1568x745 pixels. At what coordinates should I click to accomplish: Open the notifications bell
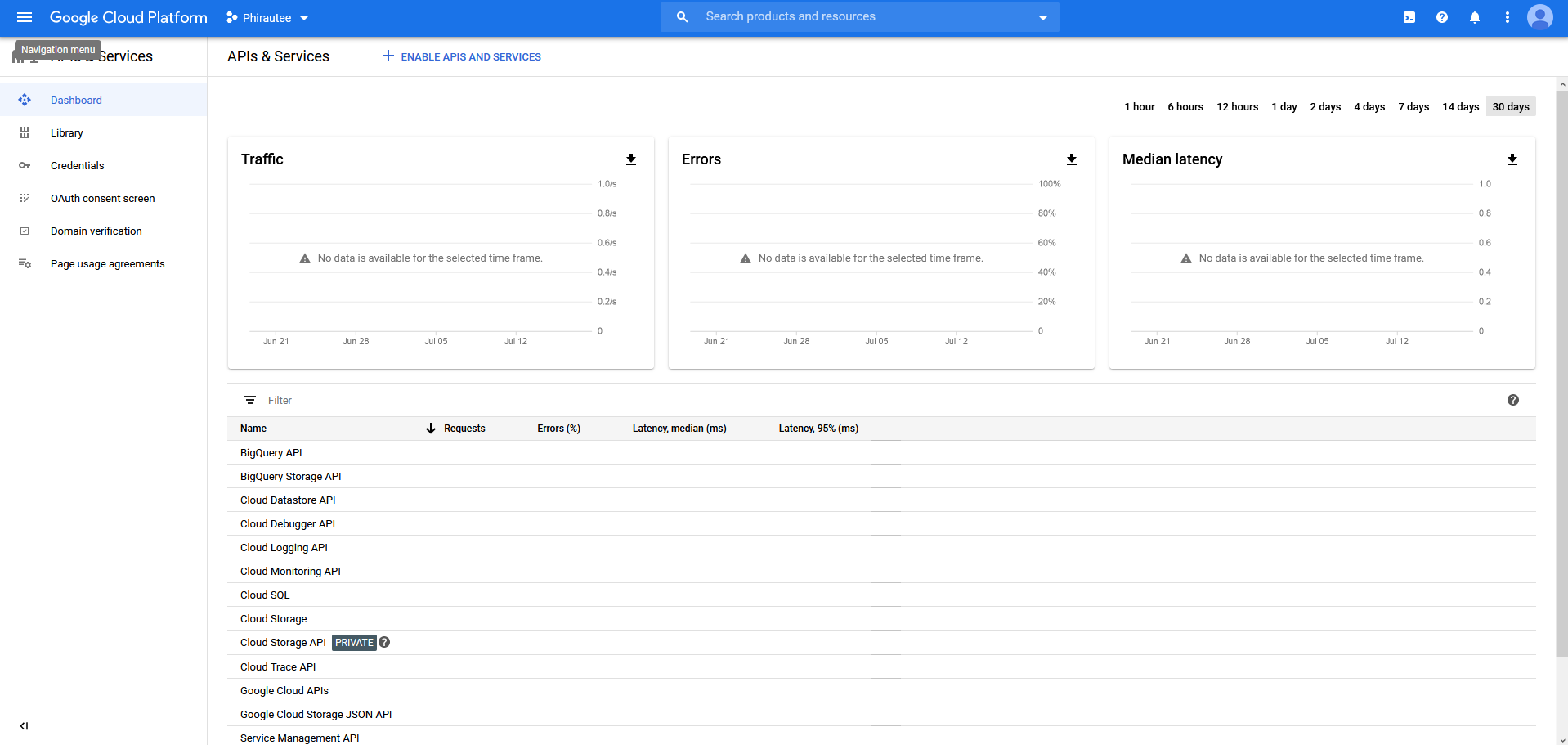click(x=1475, y=17)
